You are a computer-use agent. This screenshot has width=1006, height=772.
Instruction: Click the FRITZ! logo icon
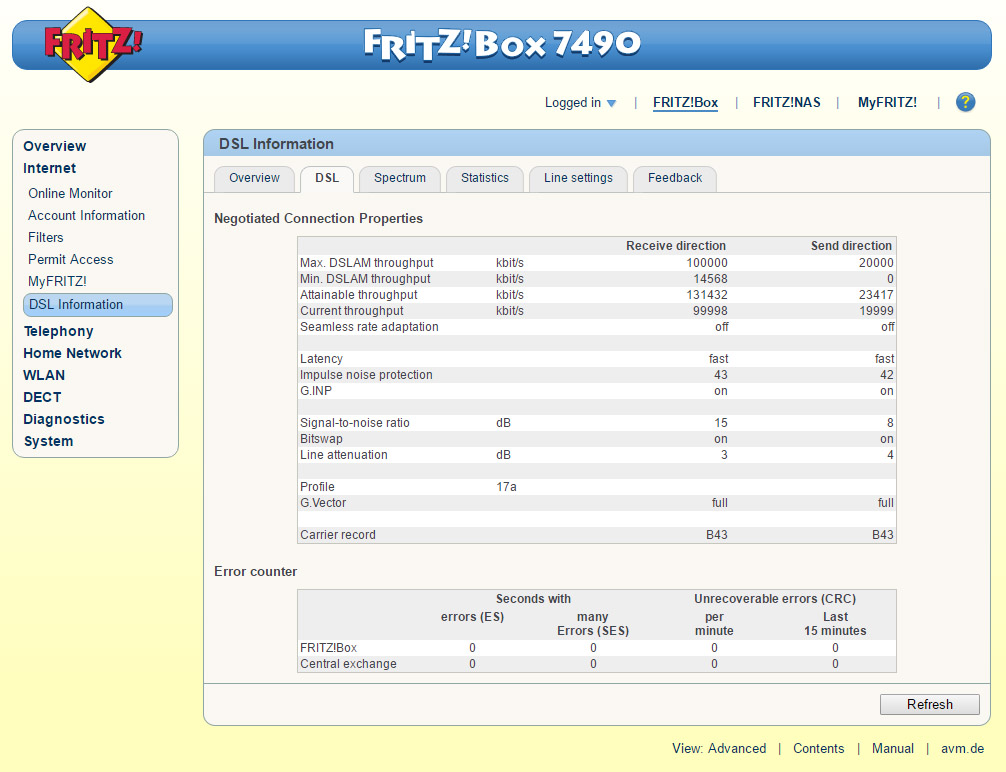click(x=92, y=44)
